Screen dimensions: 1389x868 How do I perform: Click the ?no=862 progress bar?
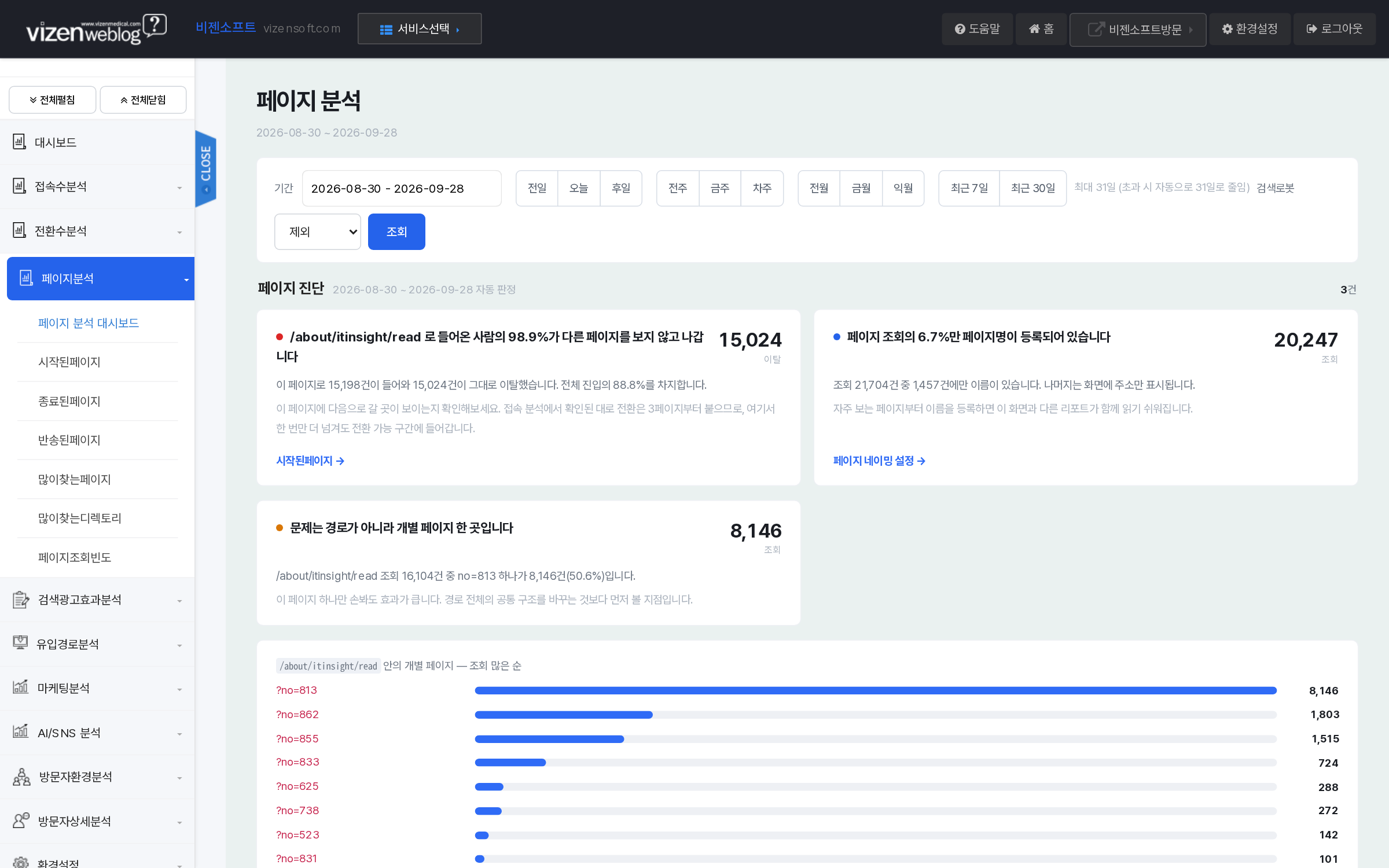click(x=876, y=715)
